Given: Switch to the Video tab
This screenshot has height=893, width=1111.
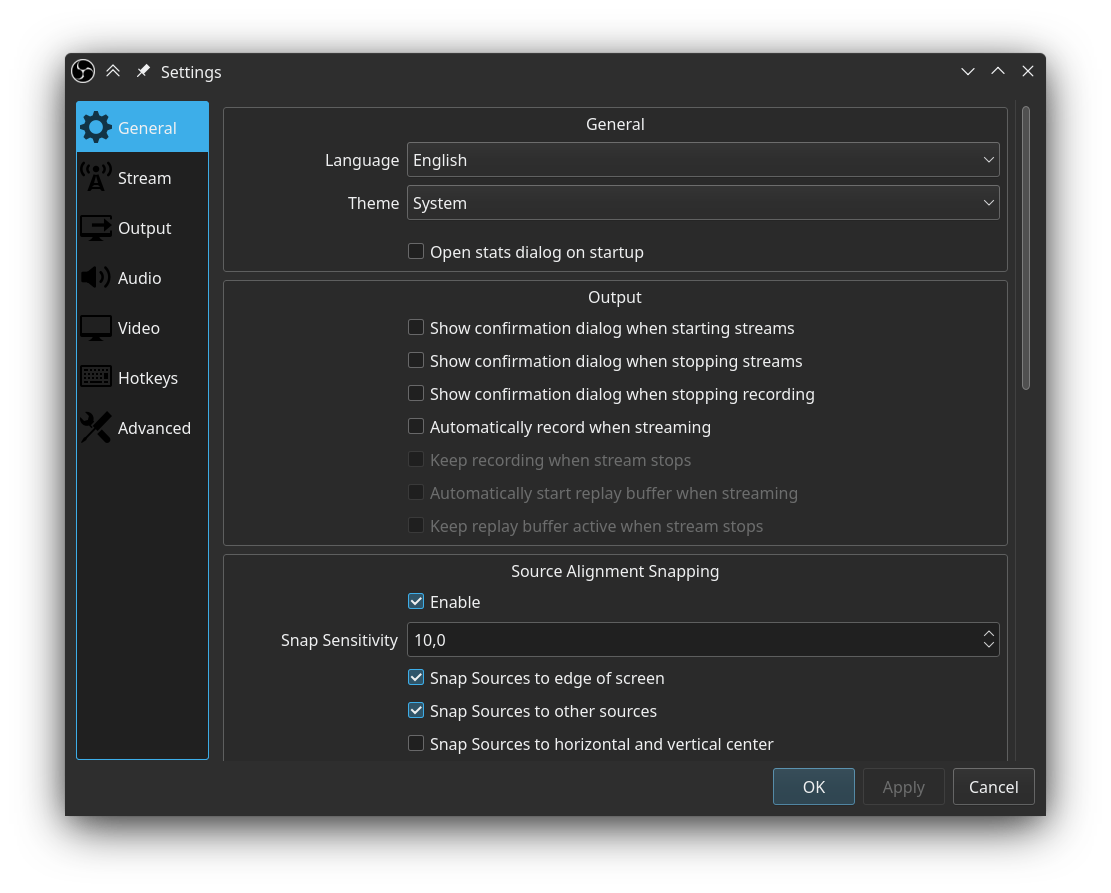Looking at the screenshot, I should (142, 327).
